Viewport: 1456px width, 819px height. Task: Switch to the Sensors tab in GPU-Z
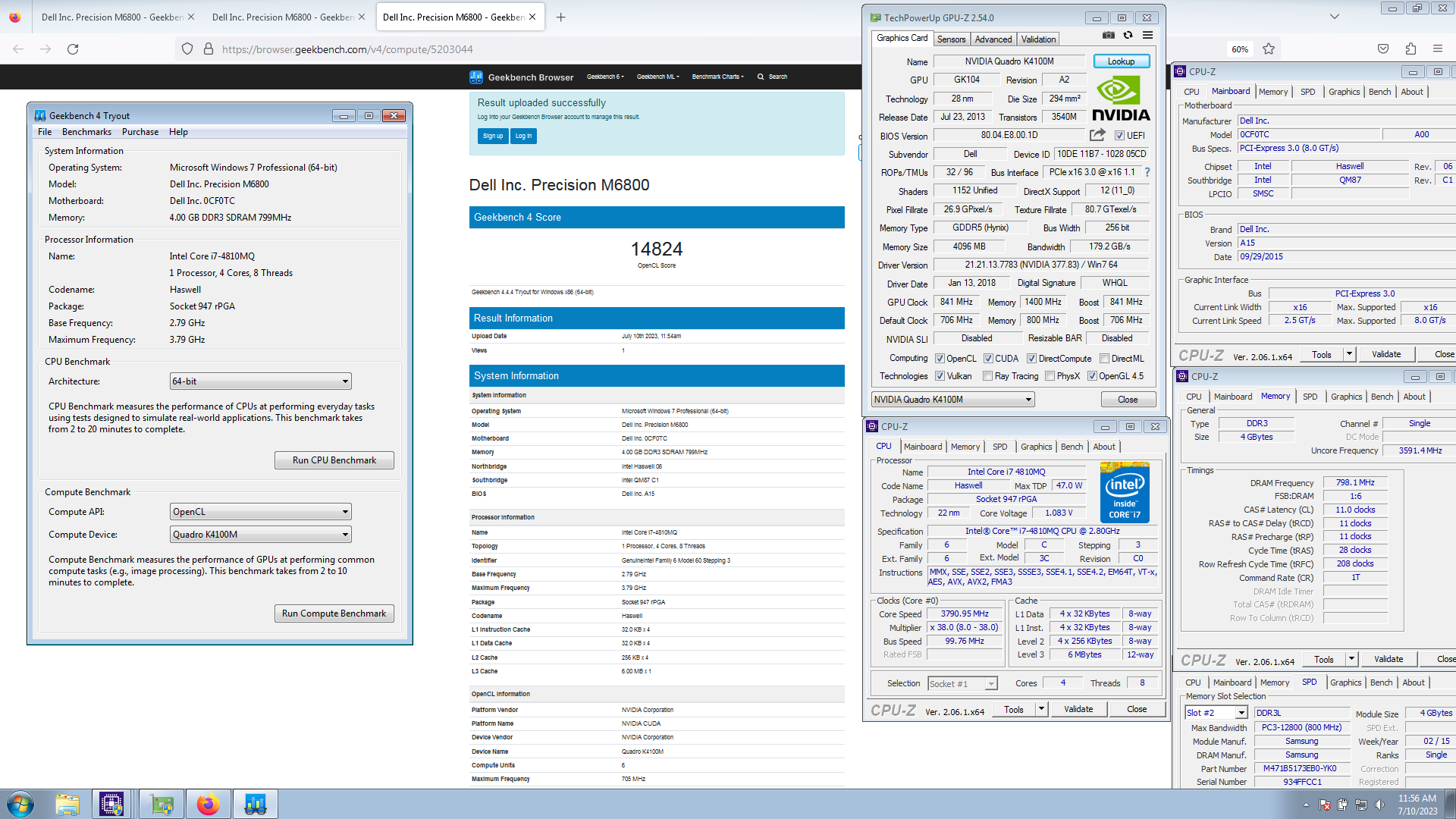[x=951, y=39]
